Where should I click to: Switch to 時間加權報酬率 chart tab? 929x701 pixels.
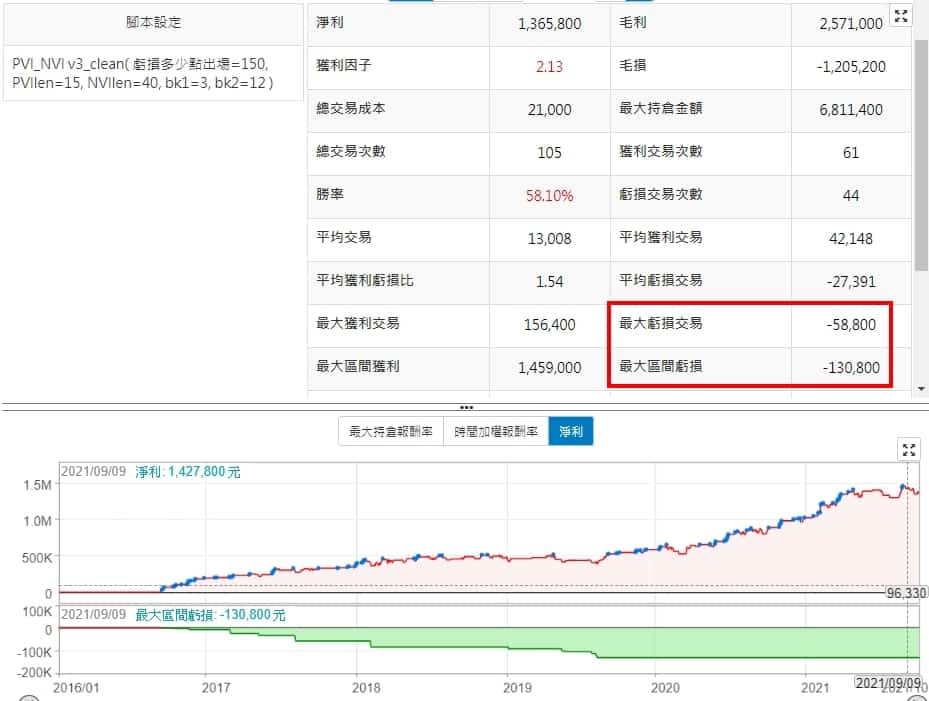495,431
